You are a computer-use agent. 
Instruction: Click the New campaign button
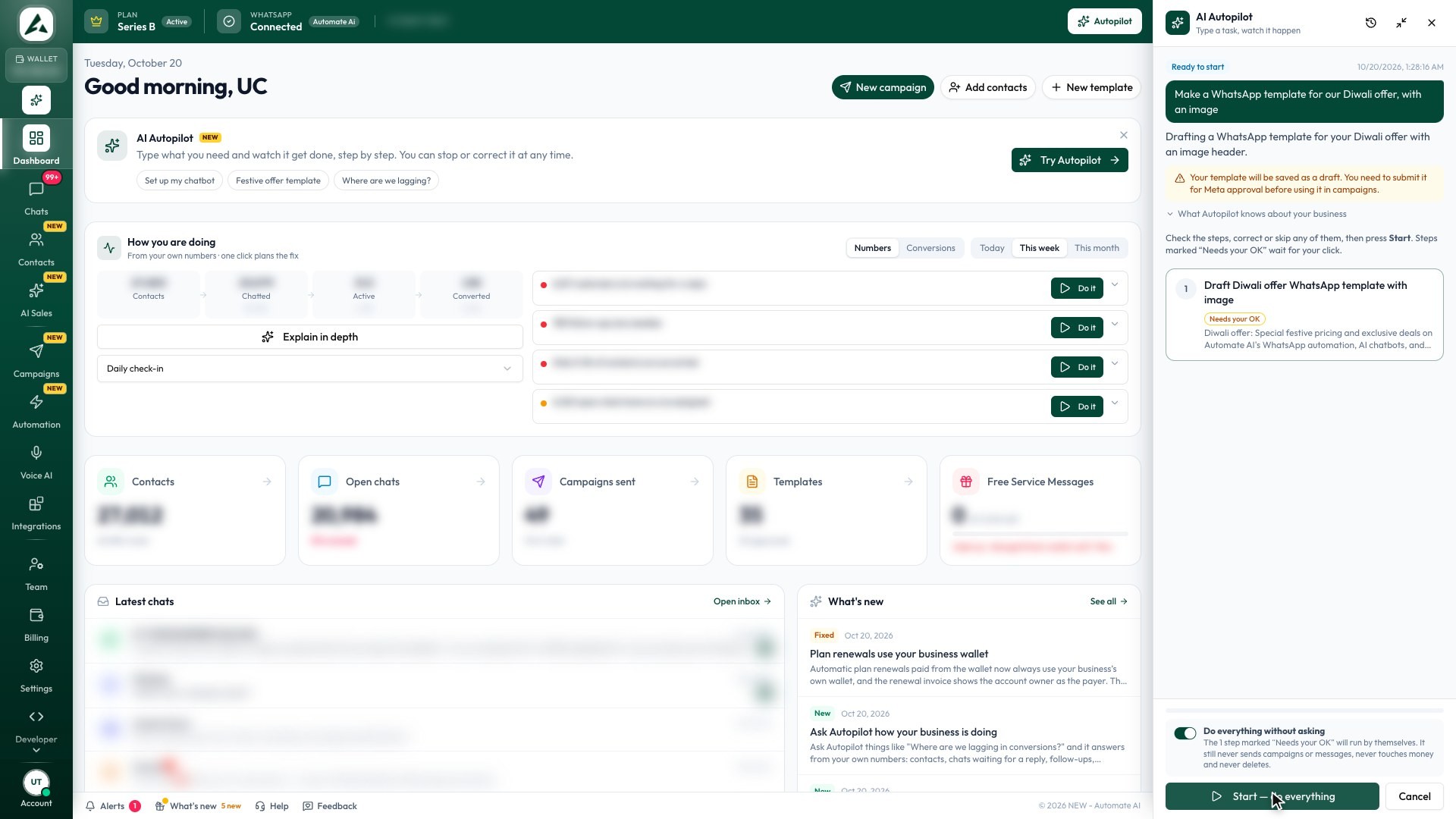883,87
